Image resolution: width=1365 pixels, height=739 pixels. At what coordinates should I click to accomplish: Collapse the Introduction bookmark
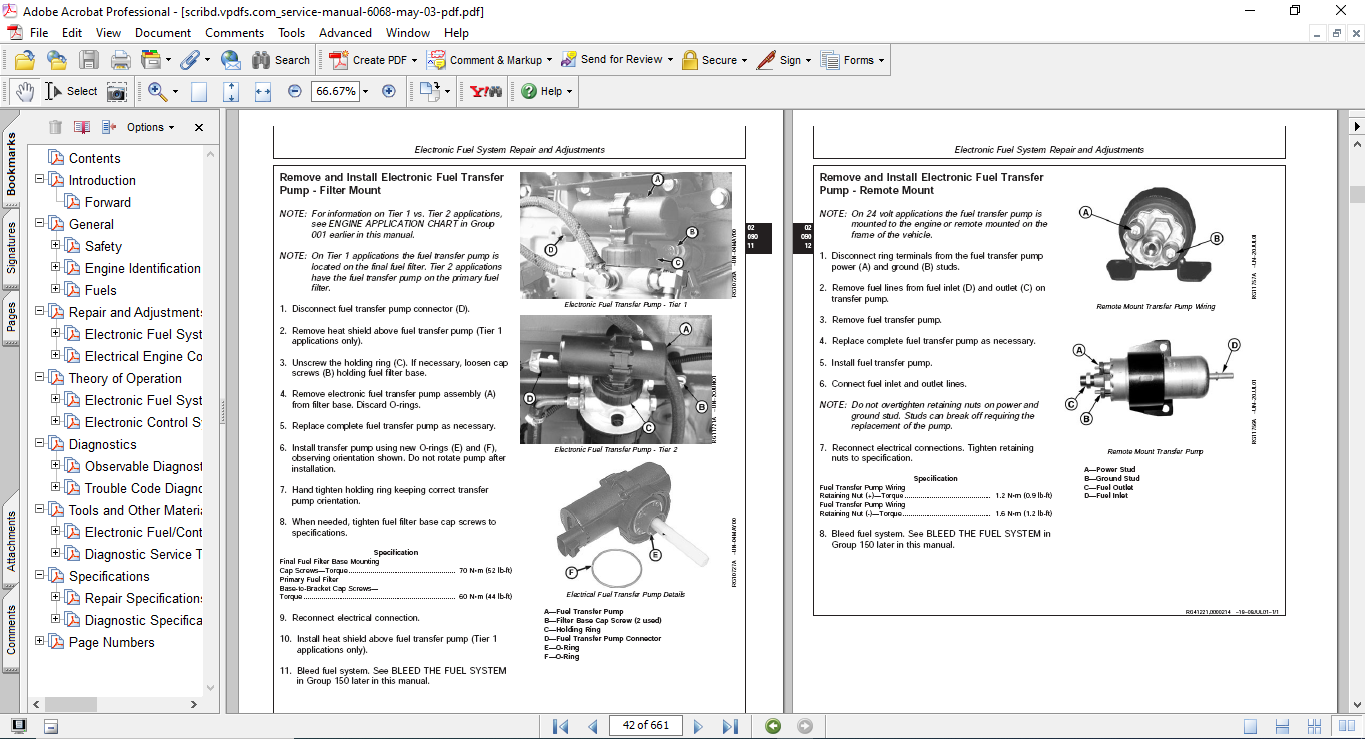point(40,180)
